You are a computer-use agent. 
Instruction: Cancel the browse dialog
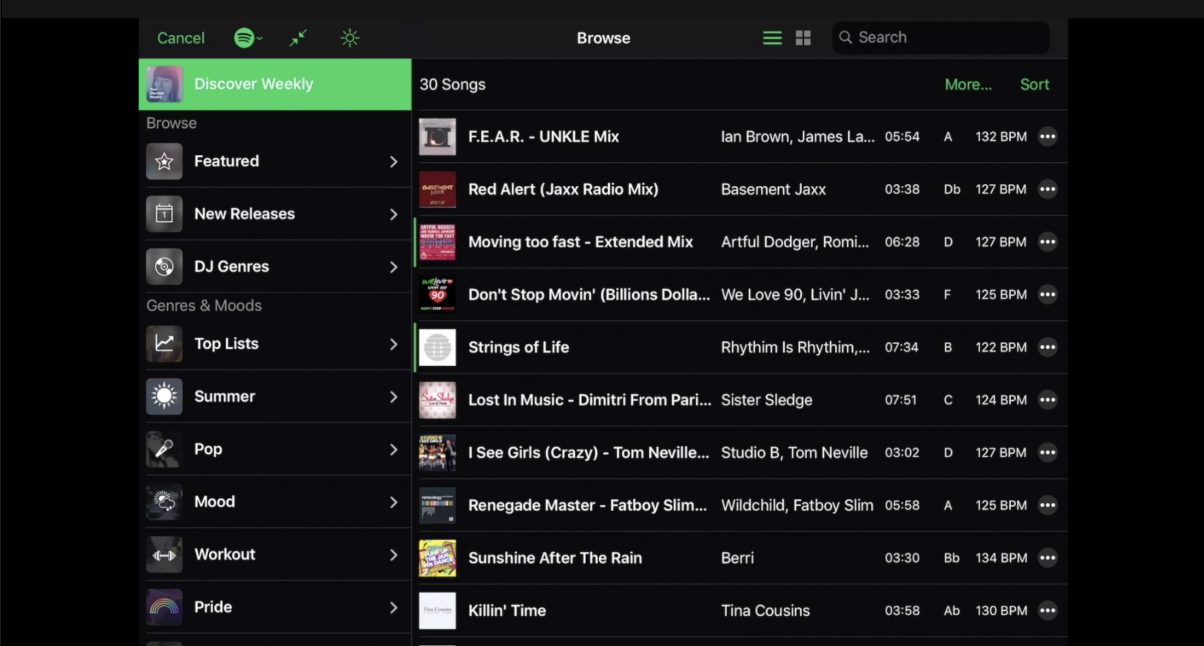[x=181, y=38]
